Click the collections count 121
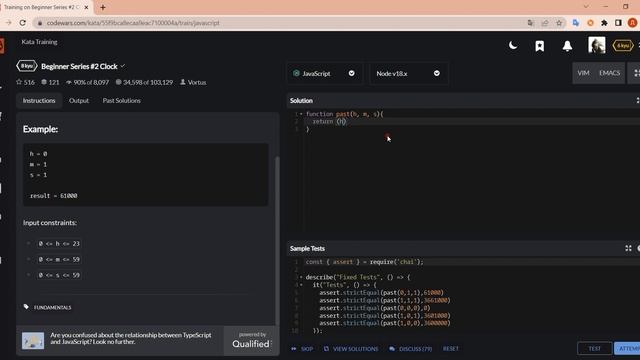Image resolution: width=640 pixels, height=360 pixels. [x=50, y=82]
